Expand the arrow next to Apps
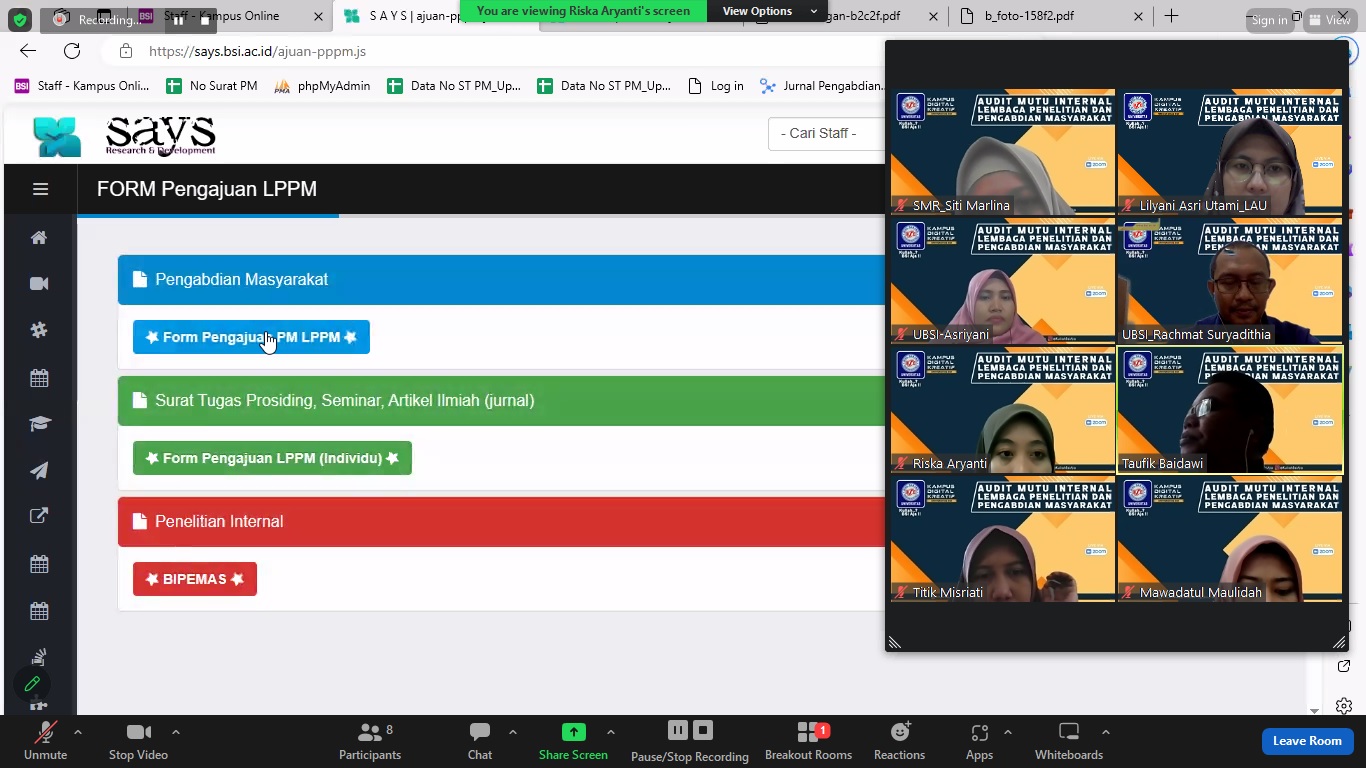This screenshot has width=1366, height=768. (1008, 732)
